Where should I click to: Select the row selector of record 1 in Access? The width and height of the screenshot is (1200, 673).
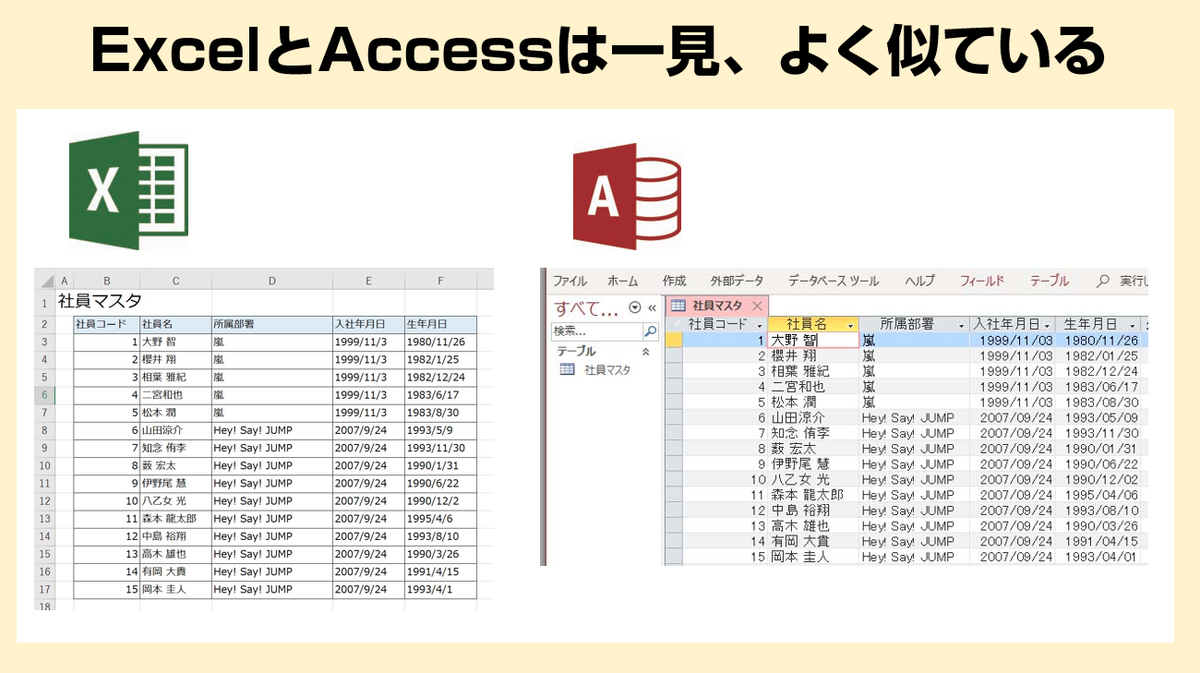click(675, 340)
